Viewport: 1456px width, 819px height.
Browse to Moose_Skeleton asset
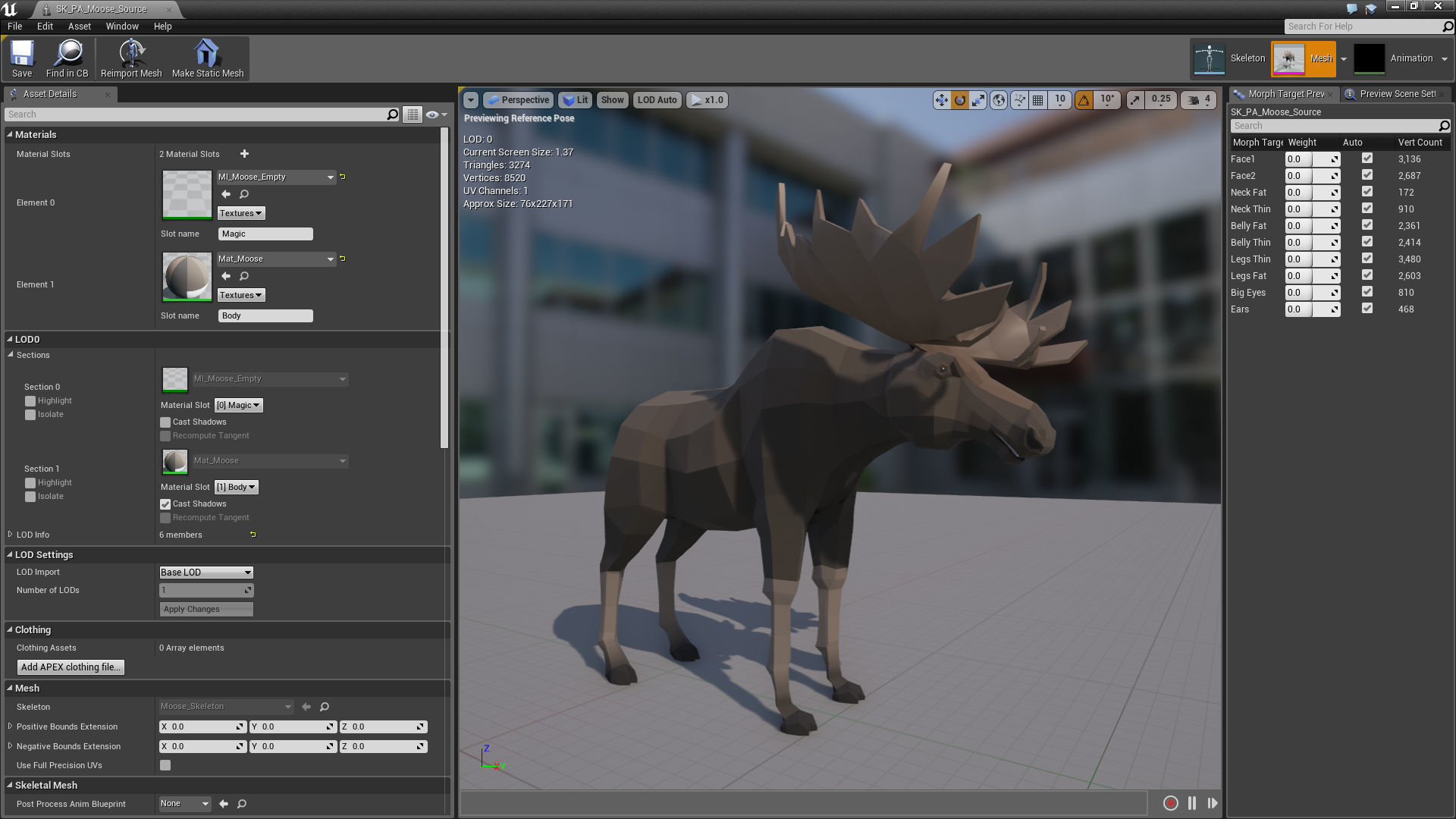(325, 707)
